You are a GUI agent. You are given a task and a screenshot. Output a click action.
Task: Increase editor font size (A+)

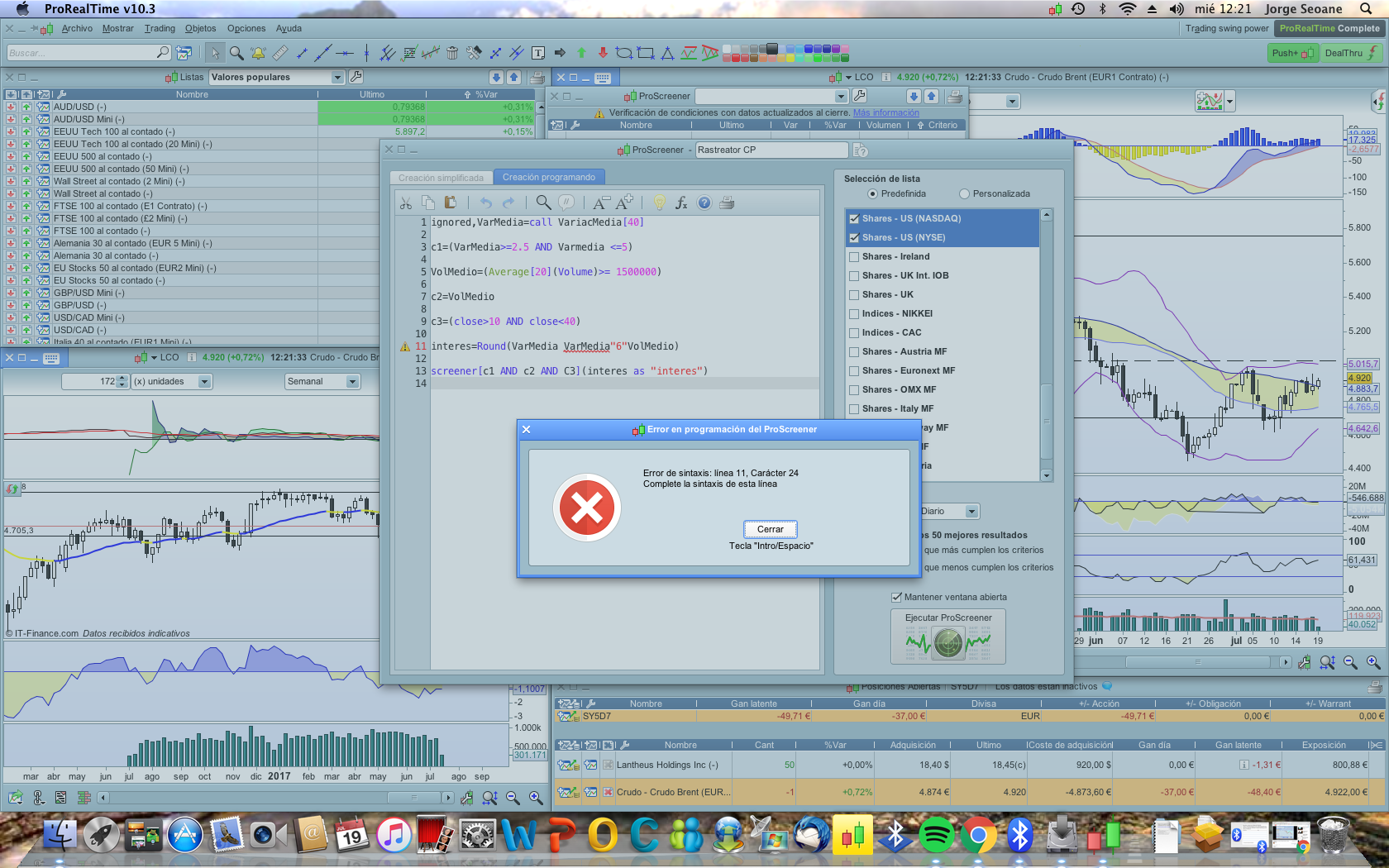(624, 203)
